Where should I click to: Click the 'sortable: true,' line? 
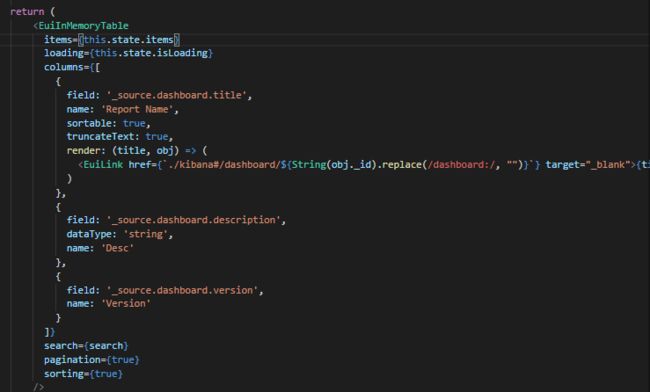point(108,123)
